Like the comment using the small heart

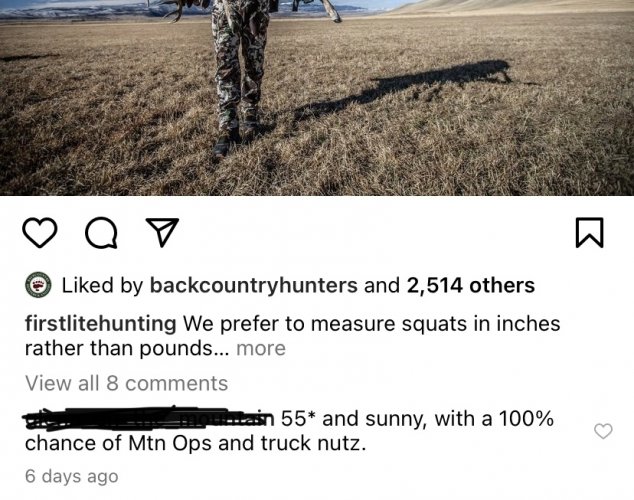[x=603, y=431]
